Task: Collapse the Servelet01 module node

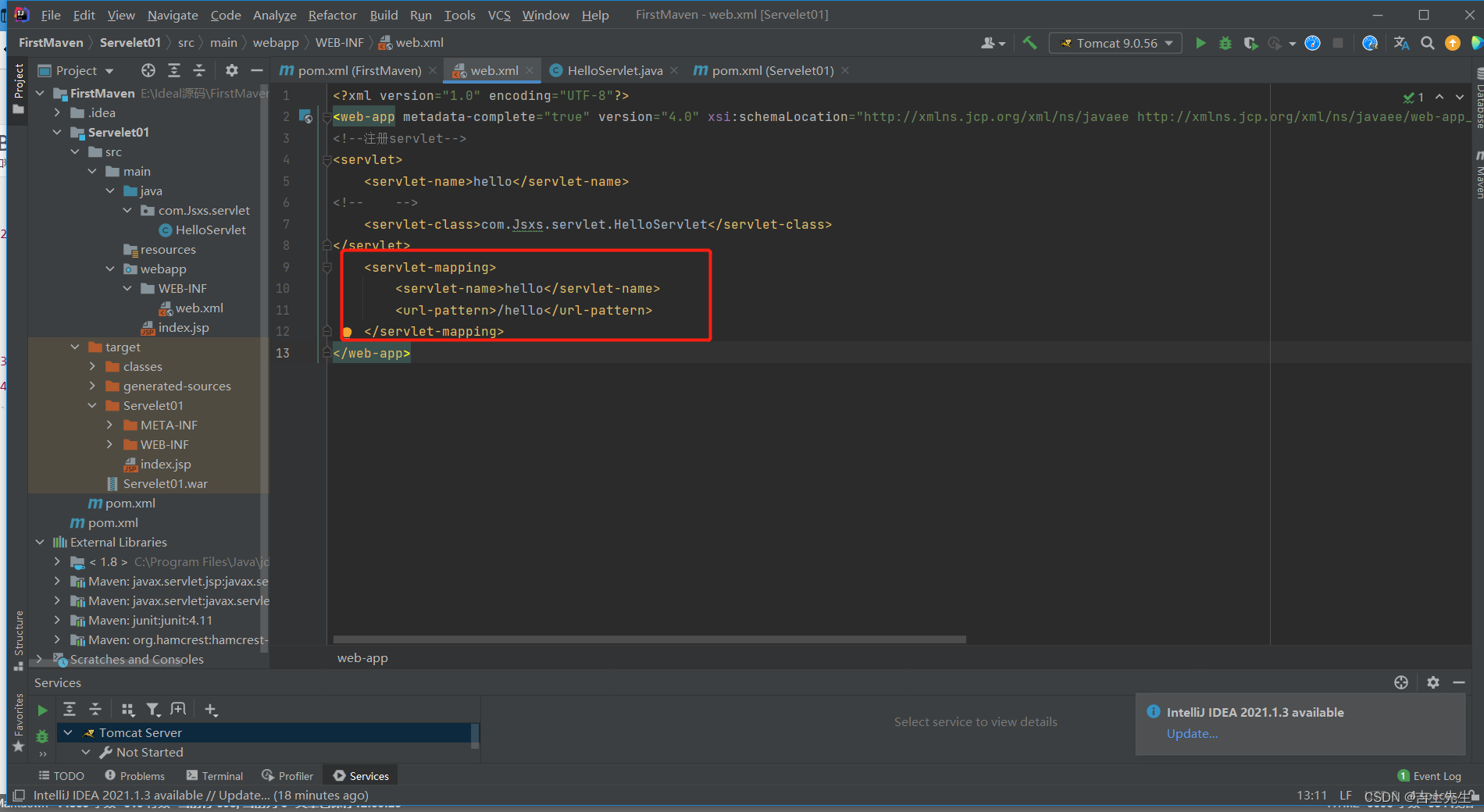Action: (57, 133)
